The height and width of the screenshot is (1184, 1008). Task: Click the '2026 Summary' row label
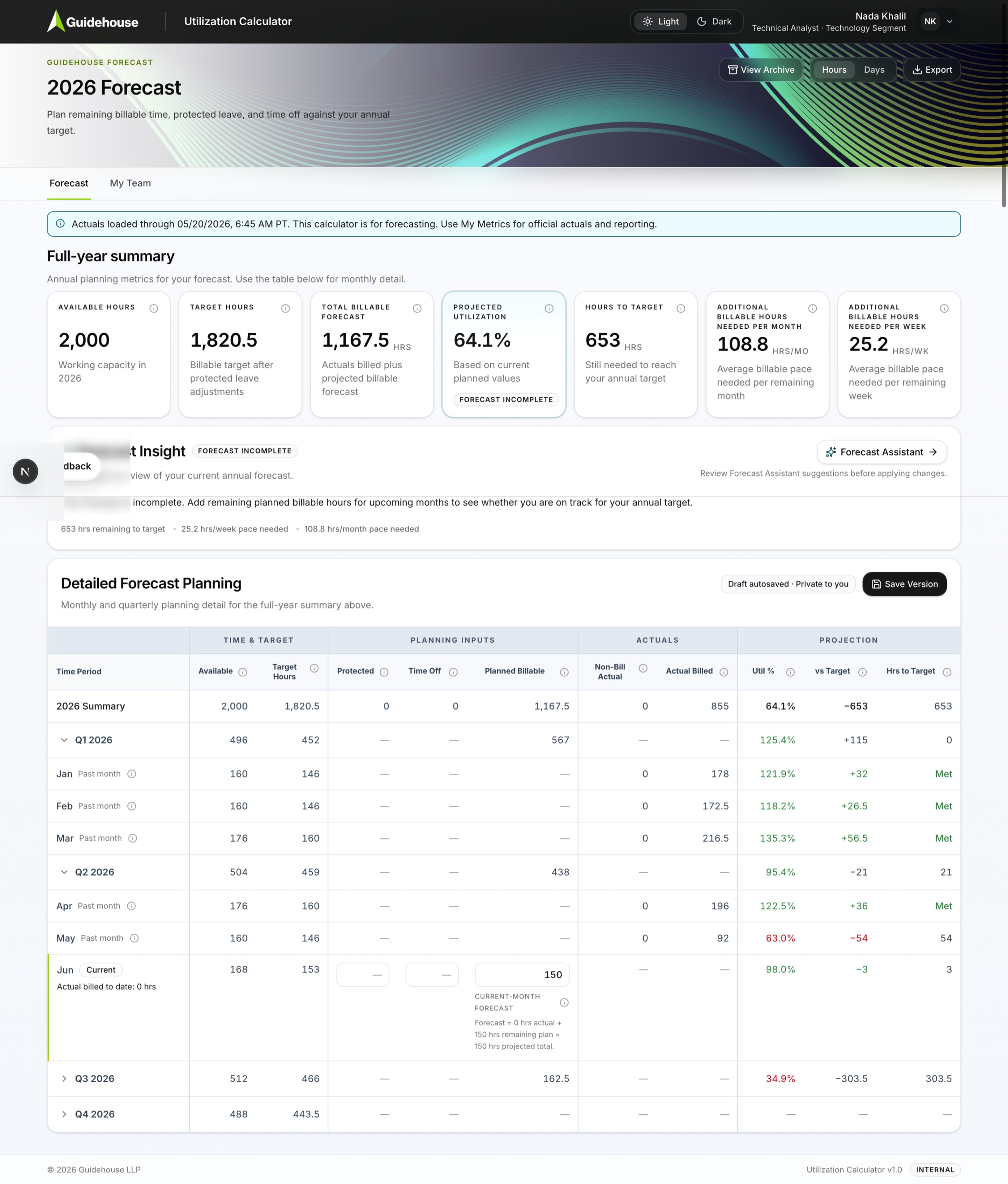[x=90, y=706]
